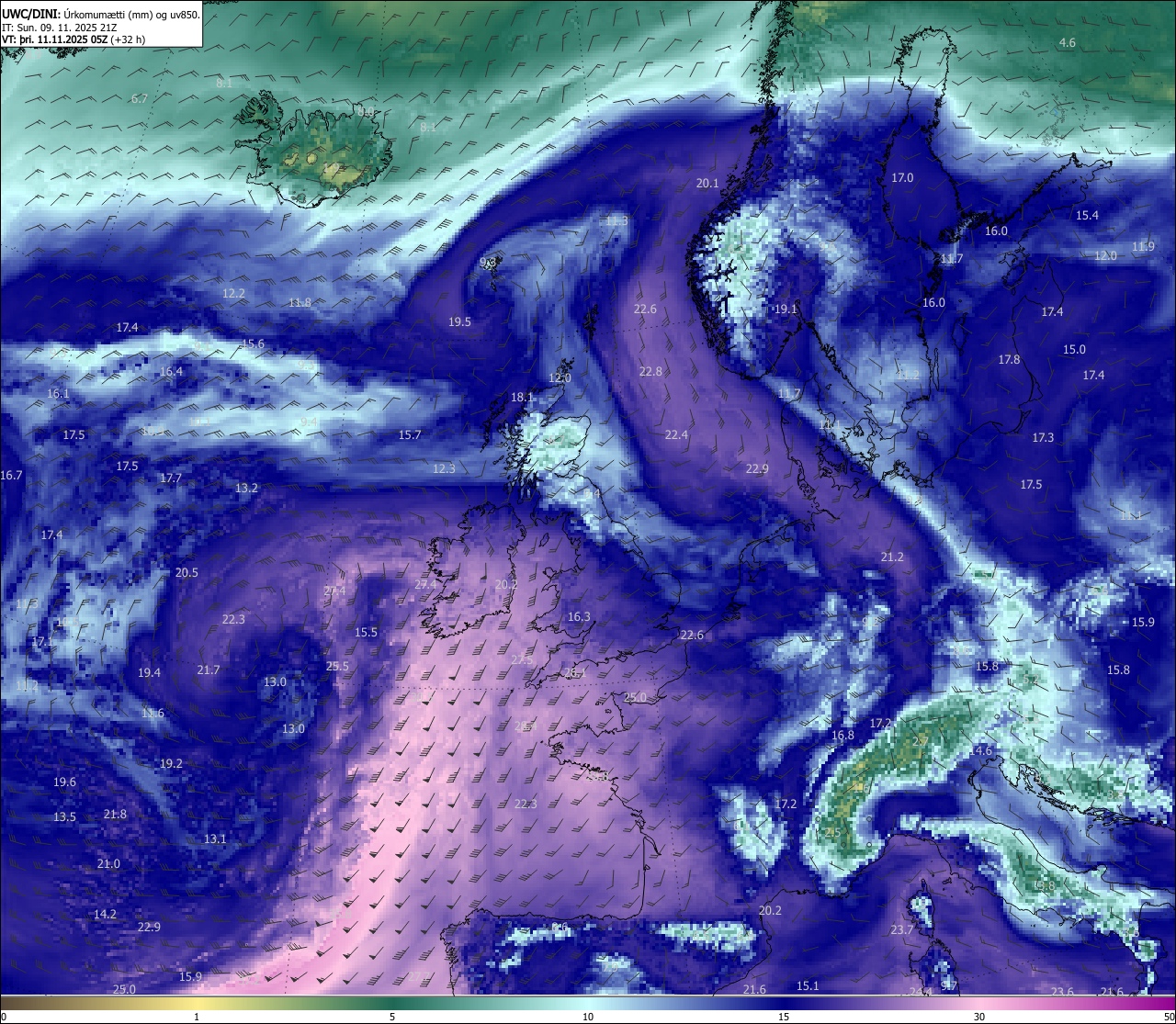
Task: Click the 13.2 value label
Action: 246,488
